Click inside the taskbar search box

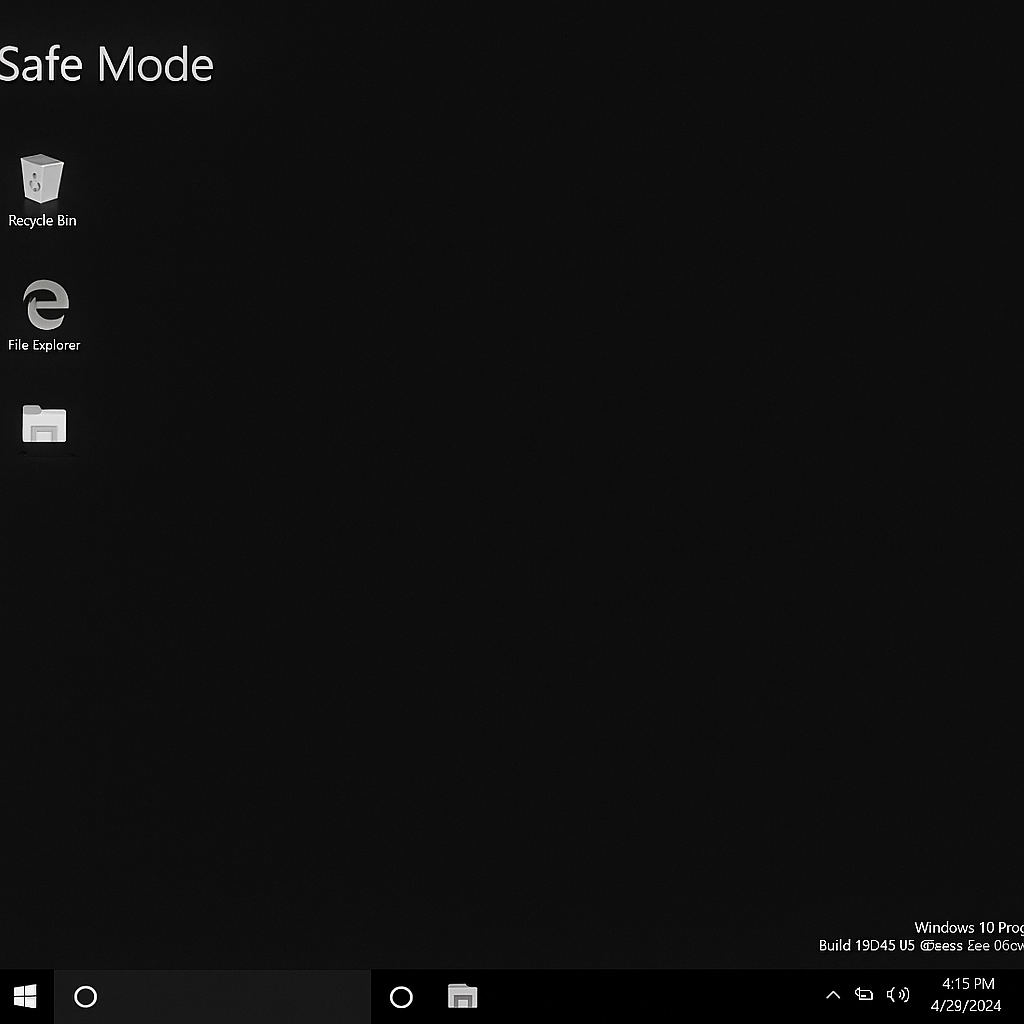click(230, 996)
